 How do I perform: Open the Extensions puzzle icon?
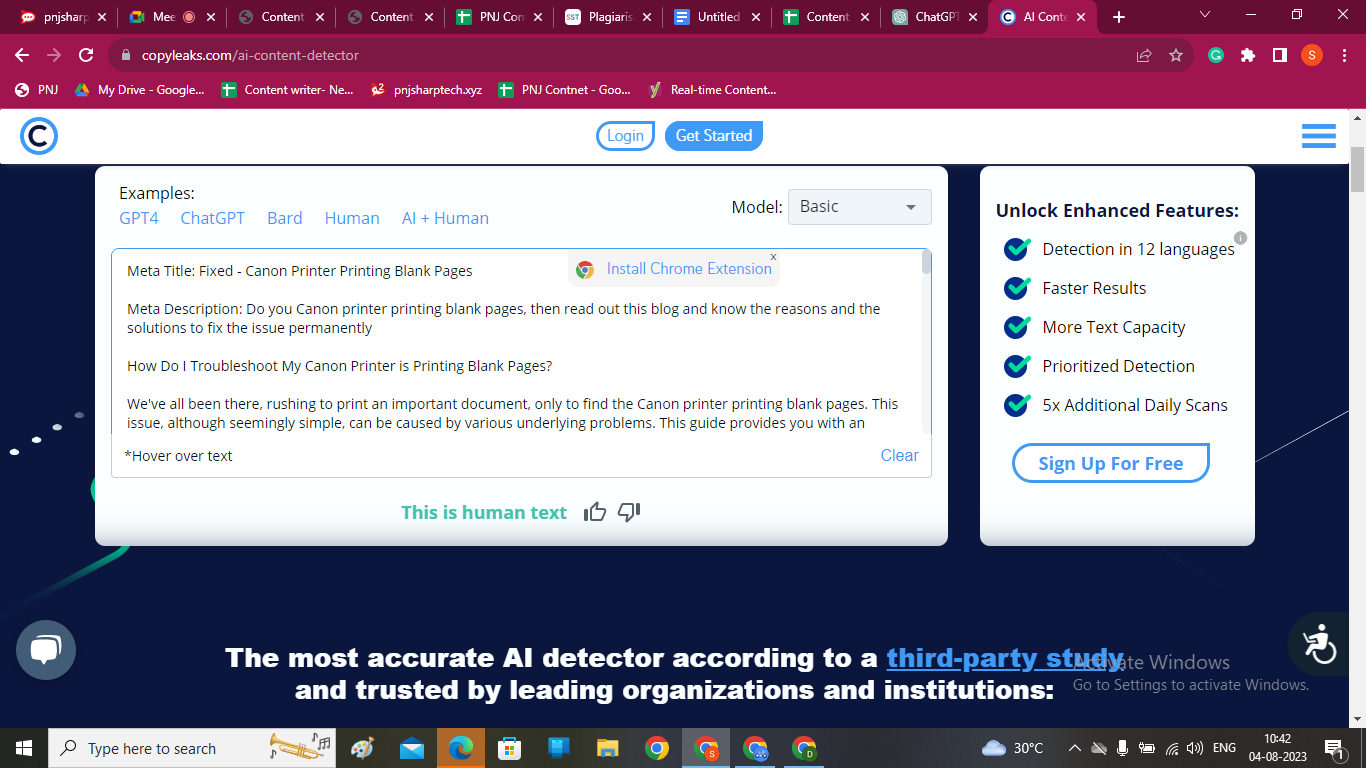pos(1248,55)
